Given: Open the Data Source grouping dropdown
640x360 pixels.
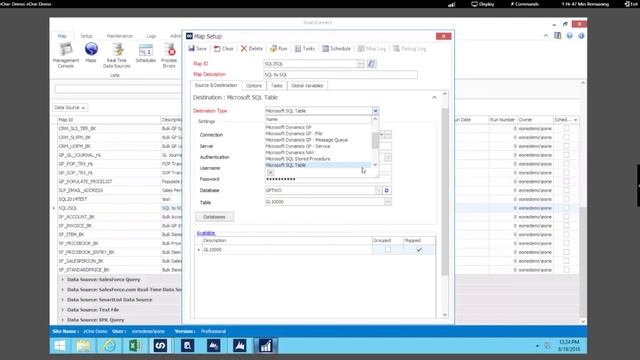Looking at the screenshot, I should (x=70, y=107).
